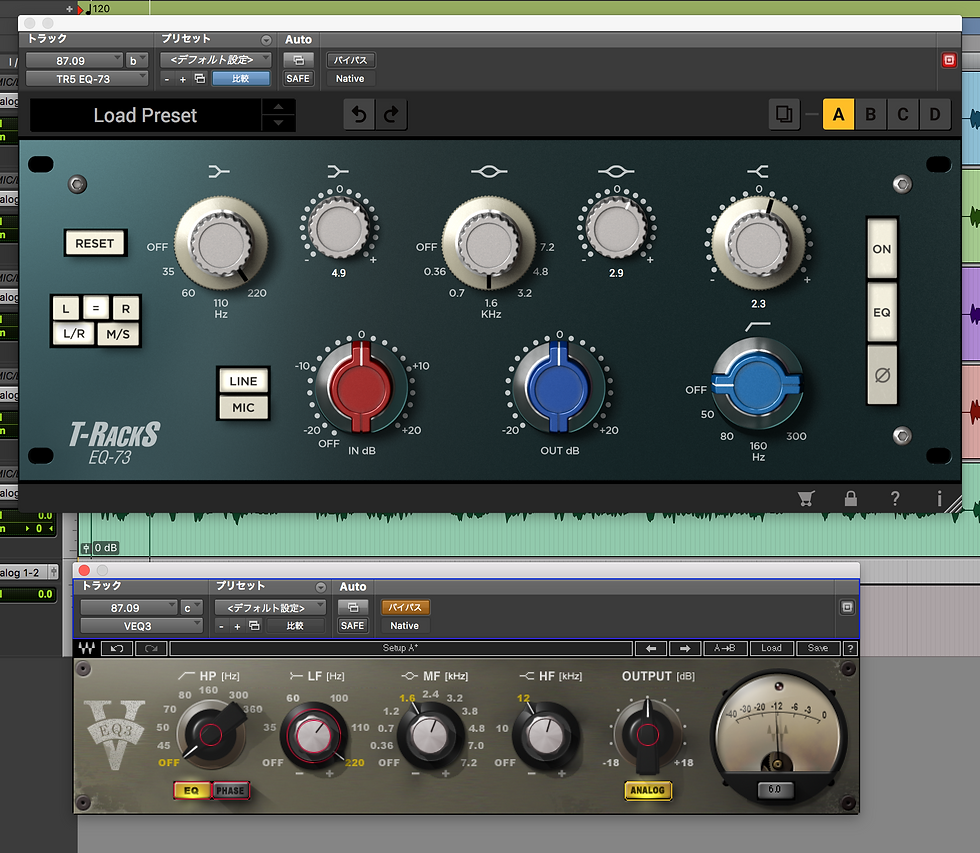Open the Auto automation window in EQ-73 header

298,60
